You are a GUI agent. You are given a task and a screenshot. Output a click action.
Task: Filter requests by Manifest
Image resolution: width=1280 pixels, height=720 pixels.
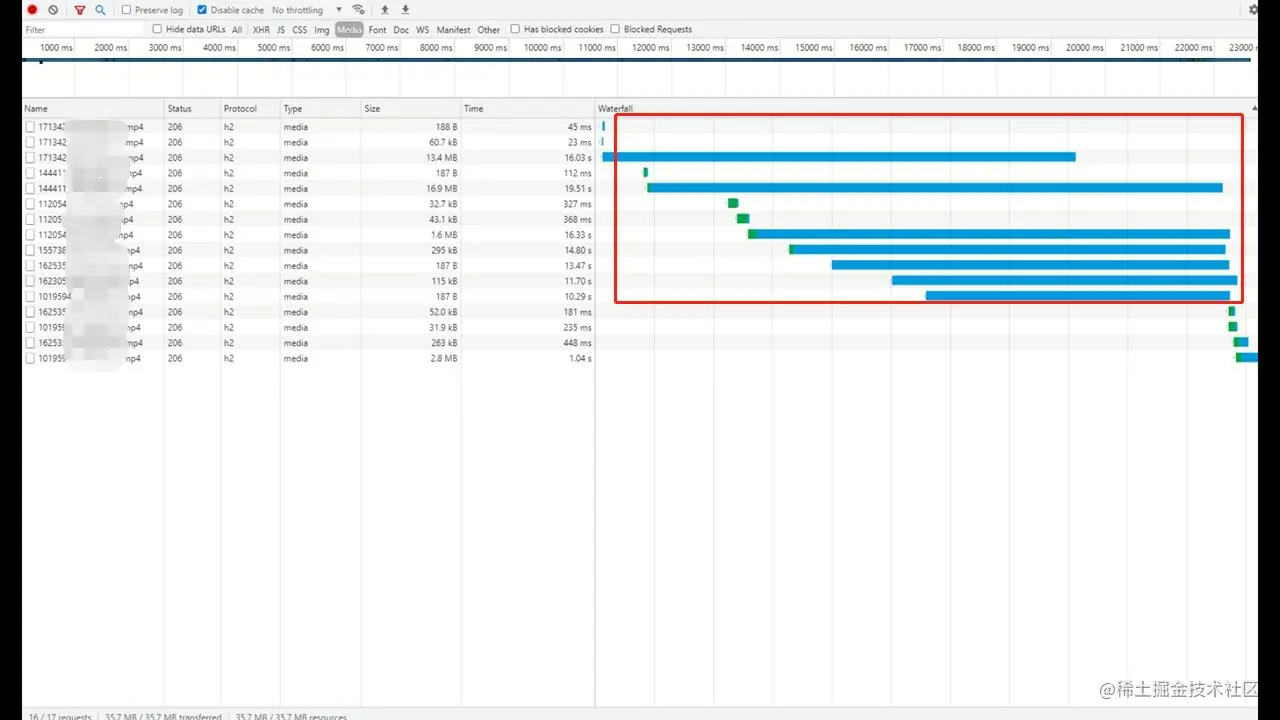[453, 30]
